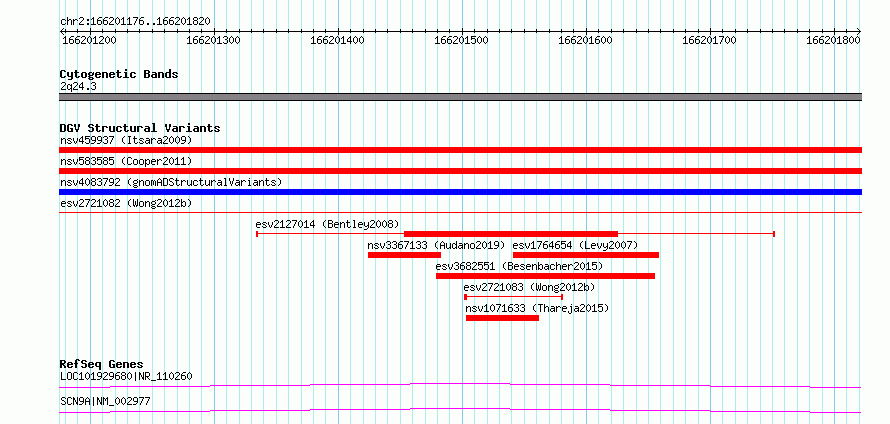The height and width of the screenshot is (424, 890).
Task: Click ruler position 166201600
Action: pos(585,40)
